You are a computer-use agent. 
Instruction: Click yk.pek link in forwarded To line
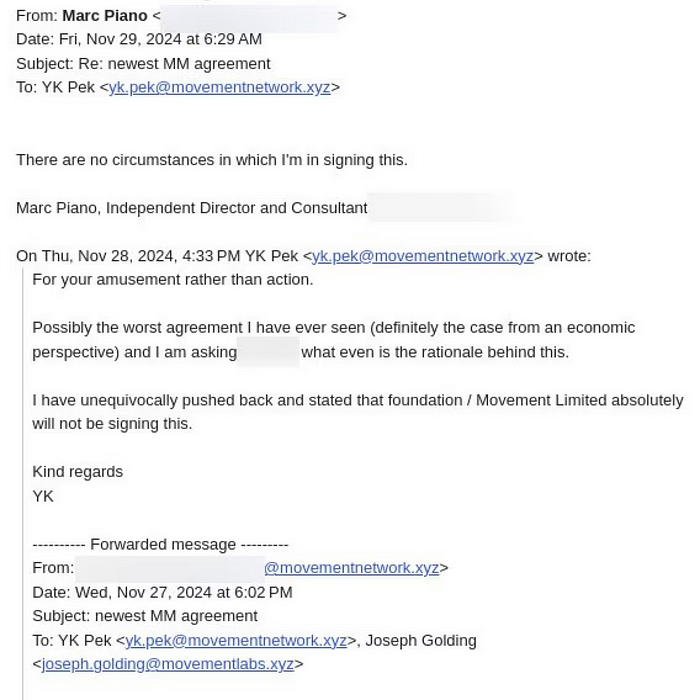tap(236, 641)
